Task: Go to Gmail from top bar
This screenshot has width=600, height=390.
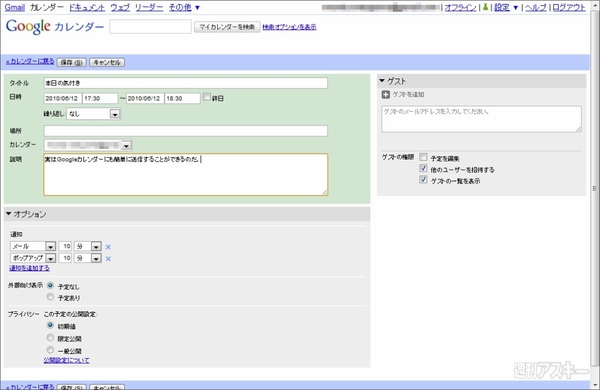Action: [x=15, y=7]
